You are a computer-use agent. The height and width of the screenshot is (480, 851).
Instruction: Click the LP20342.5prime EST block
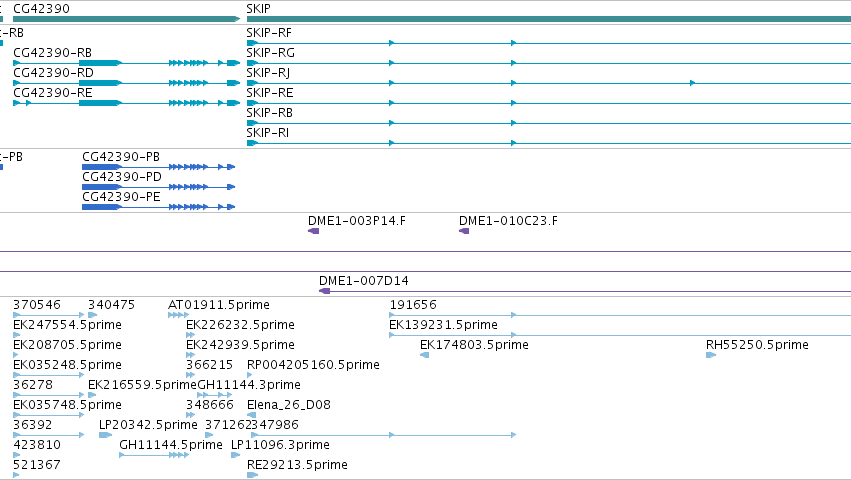[105, 435]
